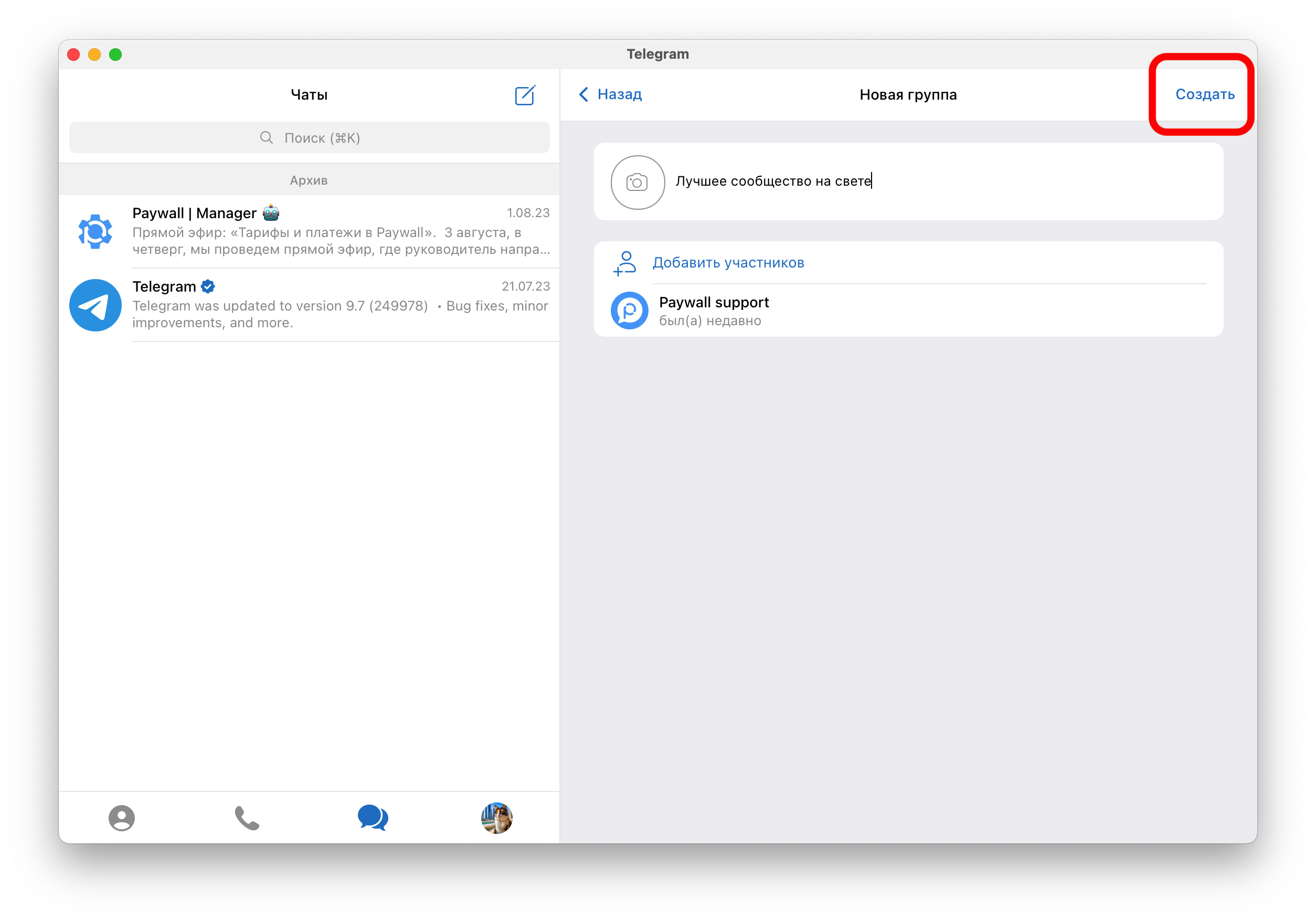The height and width of the screenshot is (921, 1316).
Task: Select the Chats tab bubble icon
Action: pyautogui.click(x=373, y=817)
